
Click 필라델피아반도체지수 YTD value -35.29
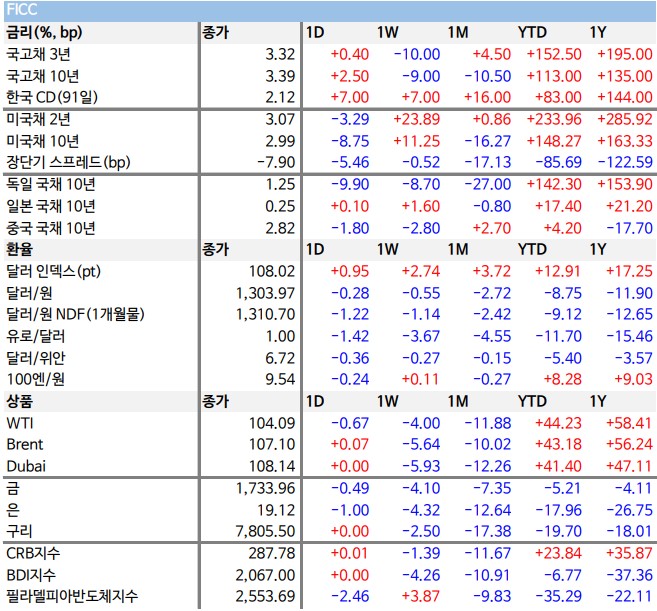click(559, 596)
